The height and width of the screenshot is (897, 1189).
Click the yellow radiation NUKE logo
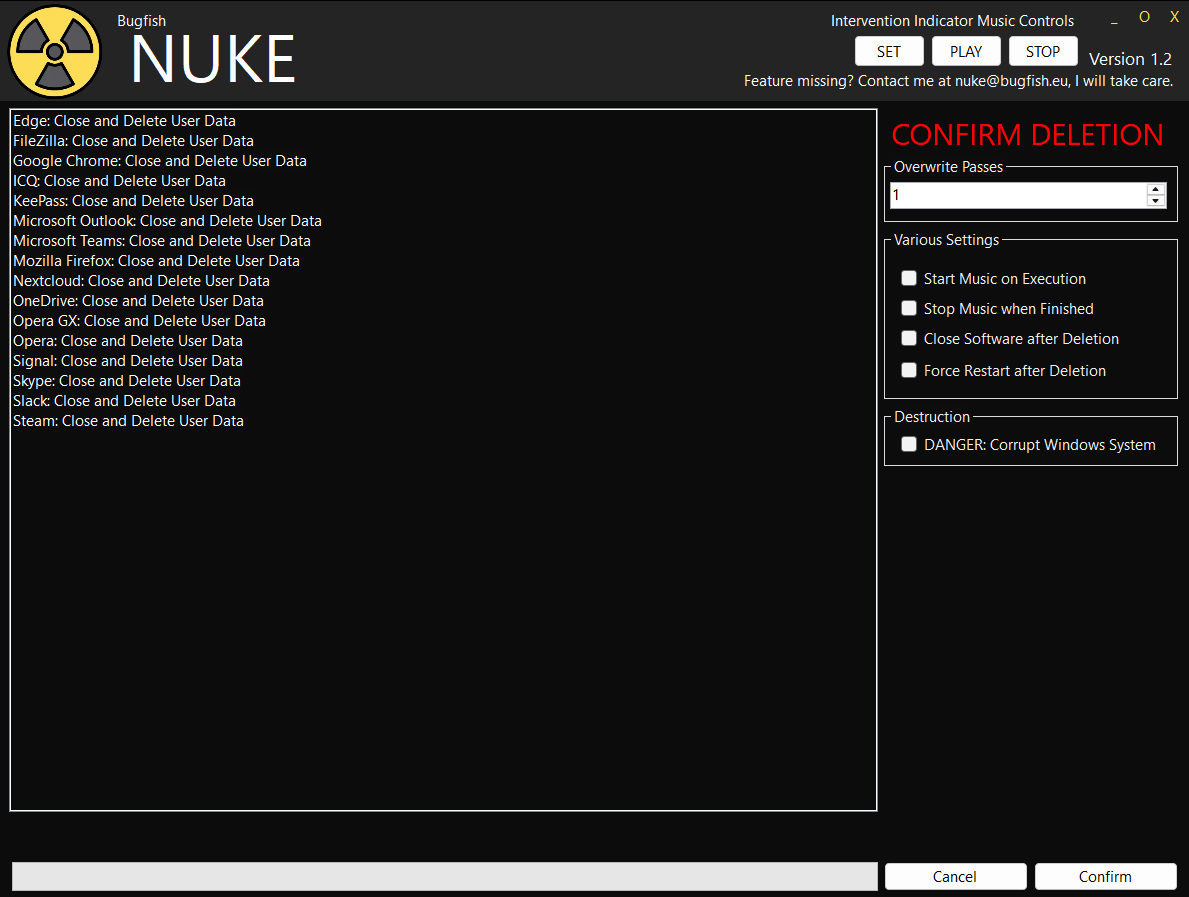click(55, 52)
